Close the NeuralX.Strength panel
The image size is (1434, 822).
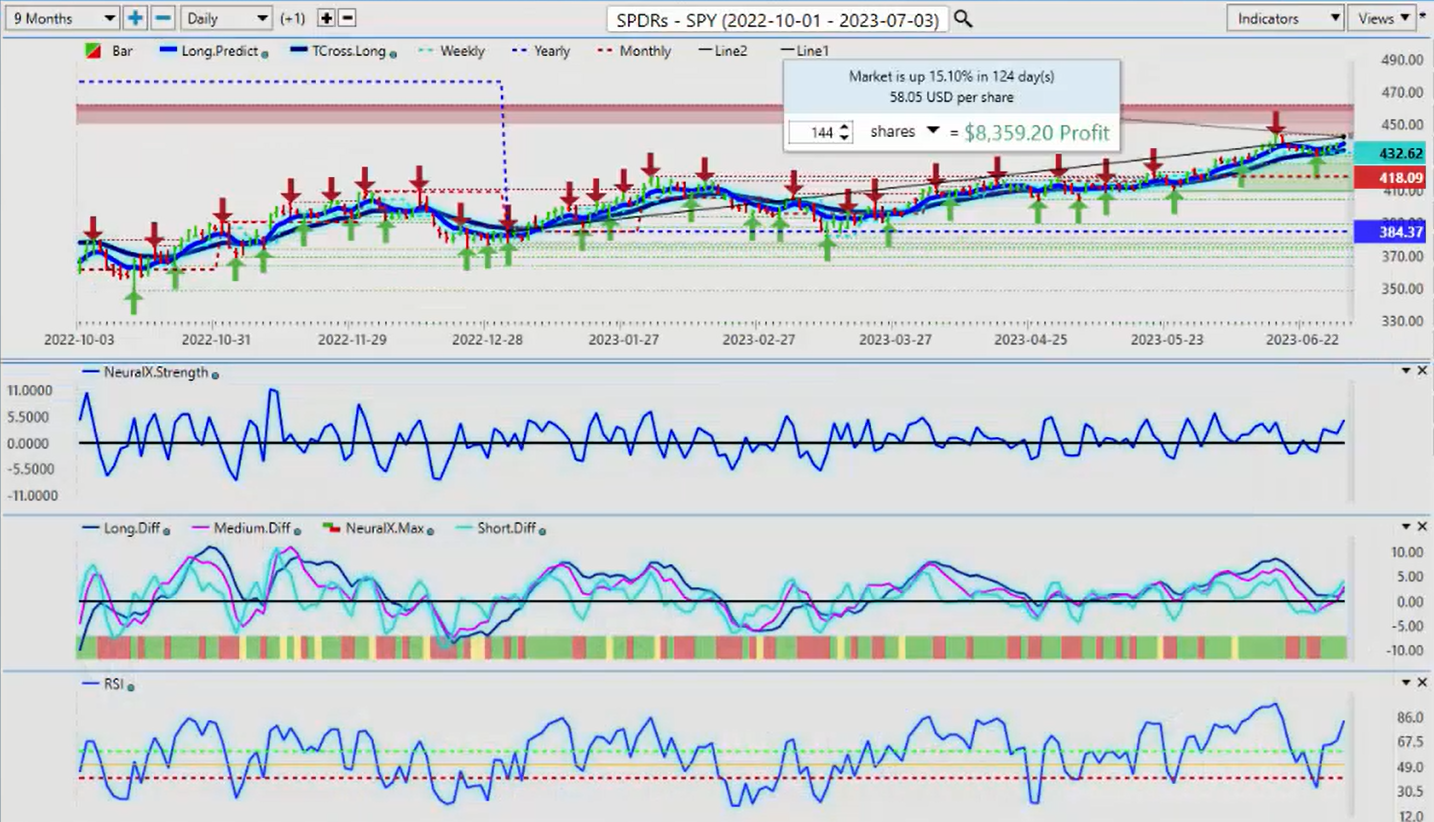(1422, 371)
